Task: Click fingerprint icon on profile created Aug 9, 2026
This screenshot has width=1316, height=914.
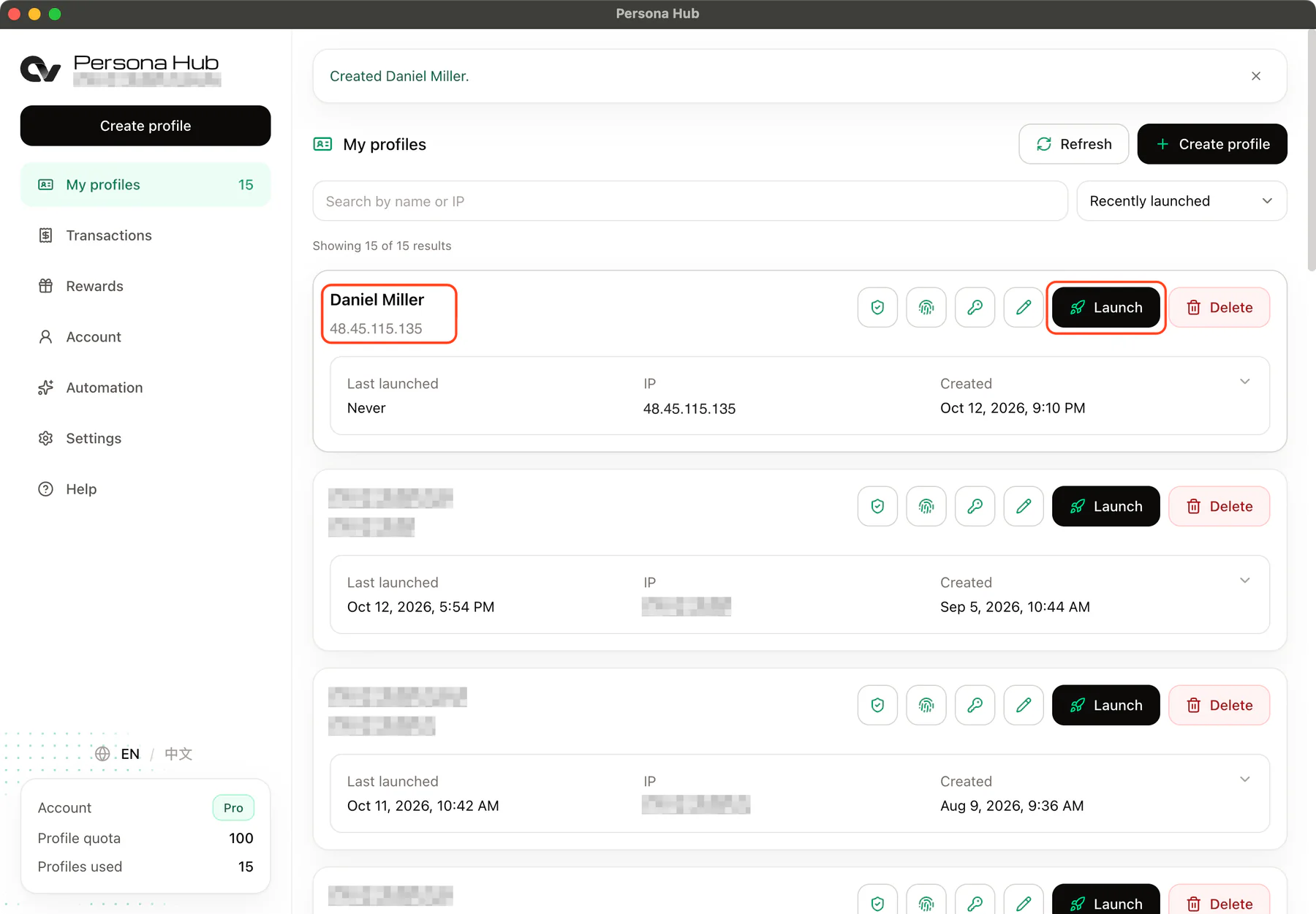Action: click(926, 705)
